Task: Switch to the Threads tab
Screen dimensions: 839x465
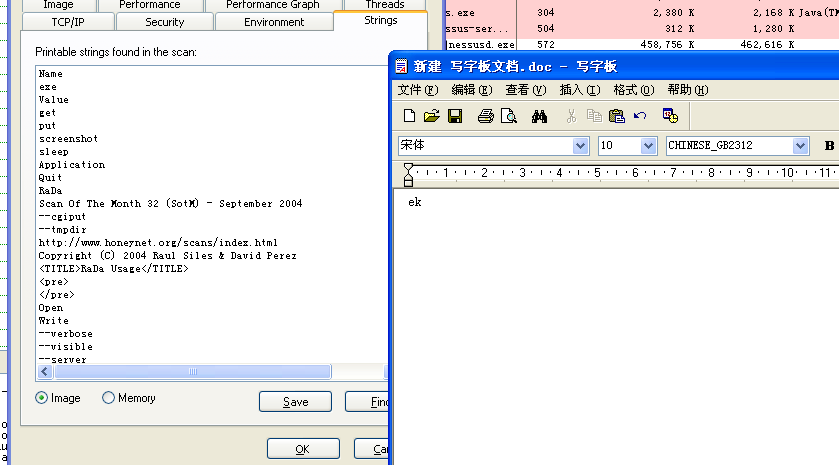Action: pos(385,5)
